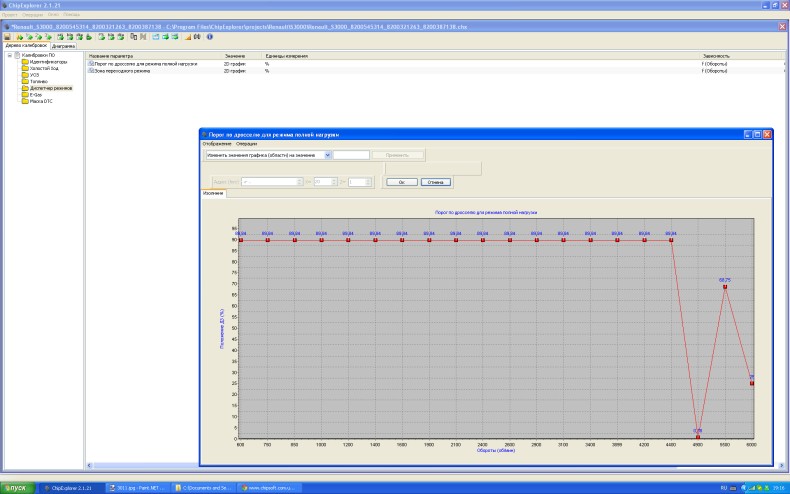The image size is (790, 494).
Task: Select the Маска DTC folder
Action: point(41,99)
